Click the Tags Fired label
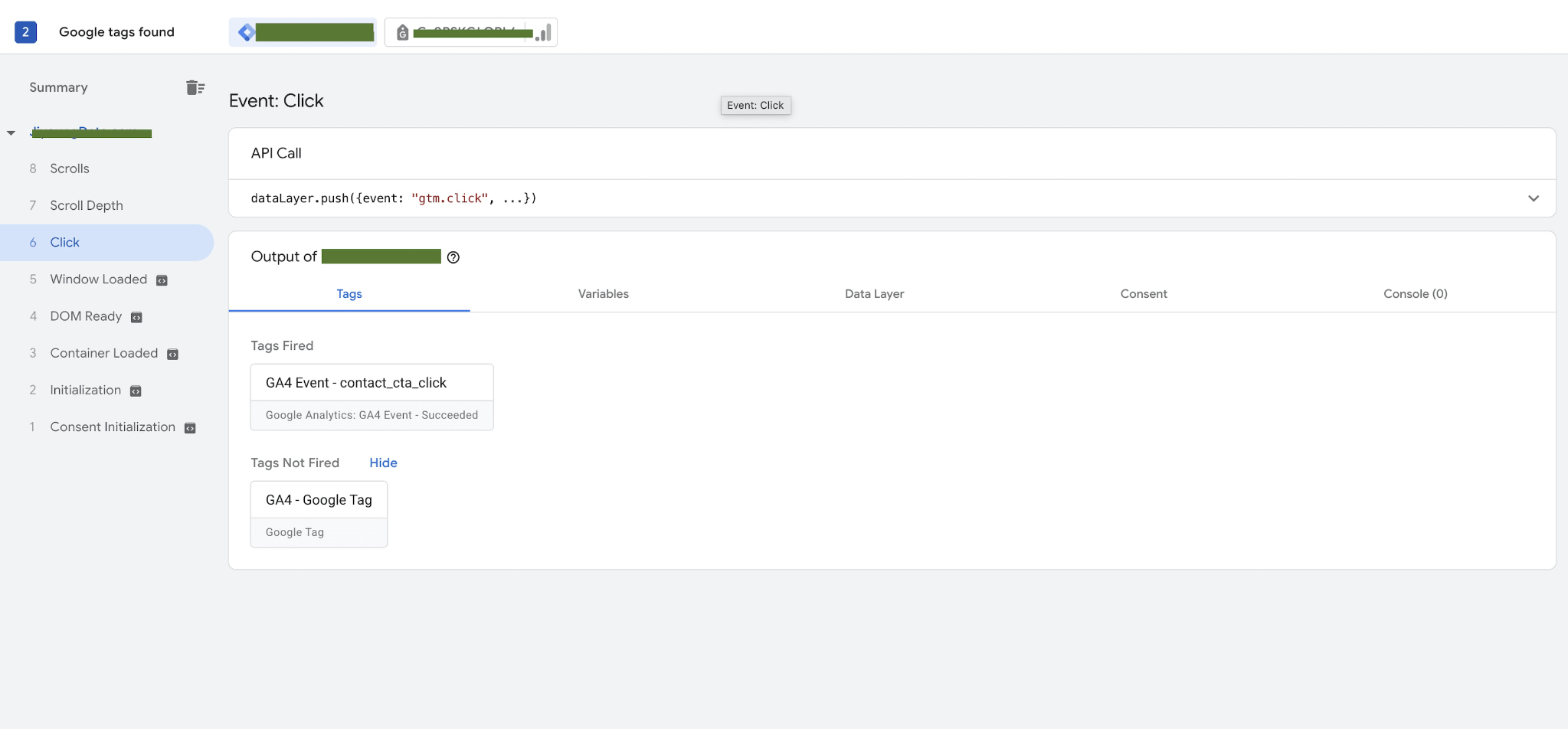This screenshot has width=1568, height=729. [282, 345]
